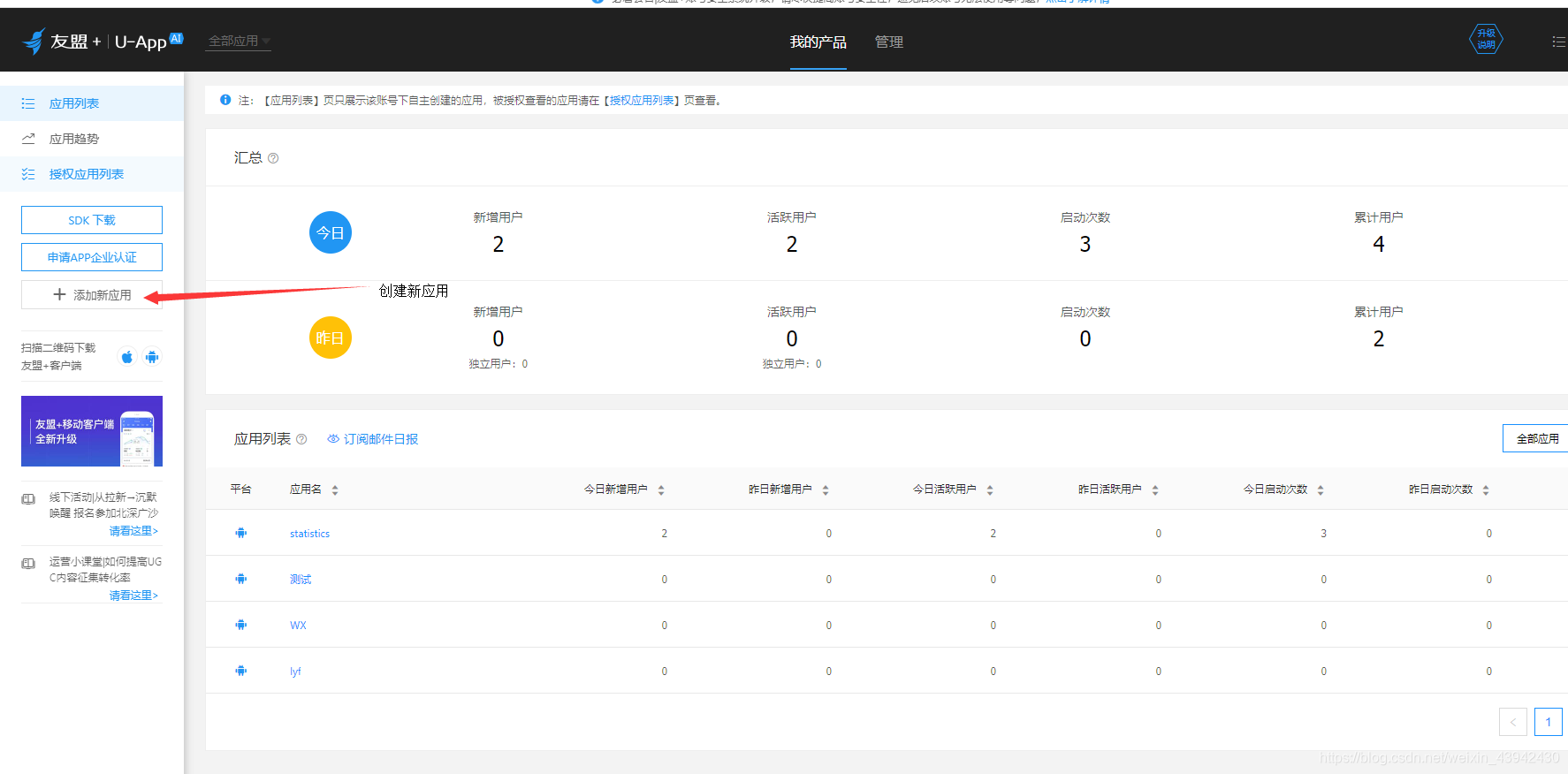Select 应用趋势 in sidebar

coord(92,139)
